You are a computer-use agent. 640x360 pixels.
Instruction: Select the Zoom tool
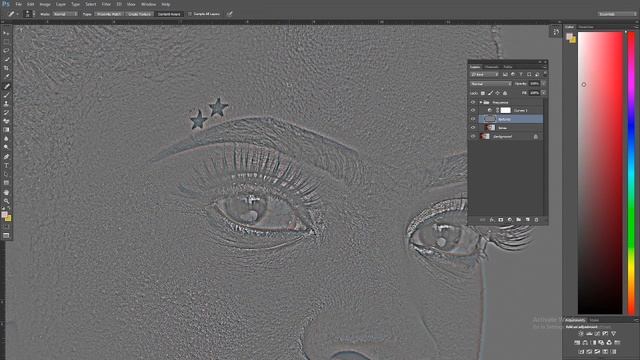tap(6, 201)
